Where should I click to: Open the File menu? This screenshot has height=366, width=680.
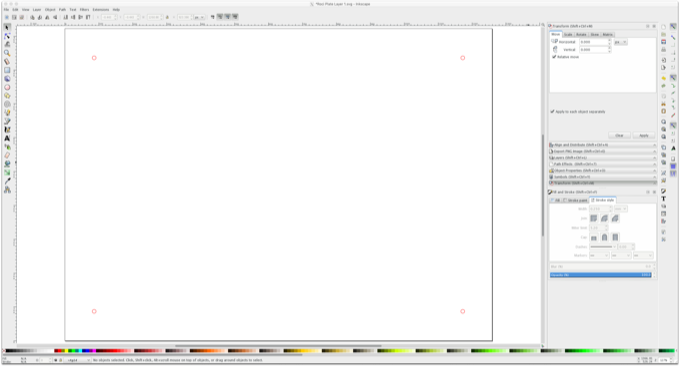coord(6,10)
